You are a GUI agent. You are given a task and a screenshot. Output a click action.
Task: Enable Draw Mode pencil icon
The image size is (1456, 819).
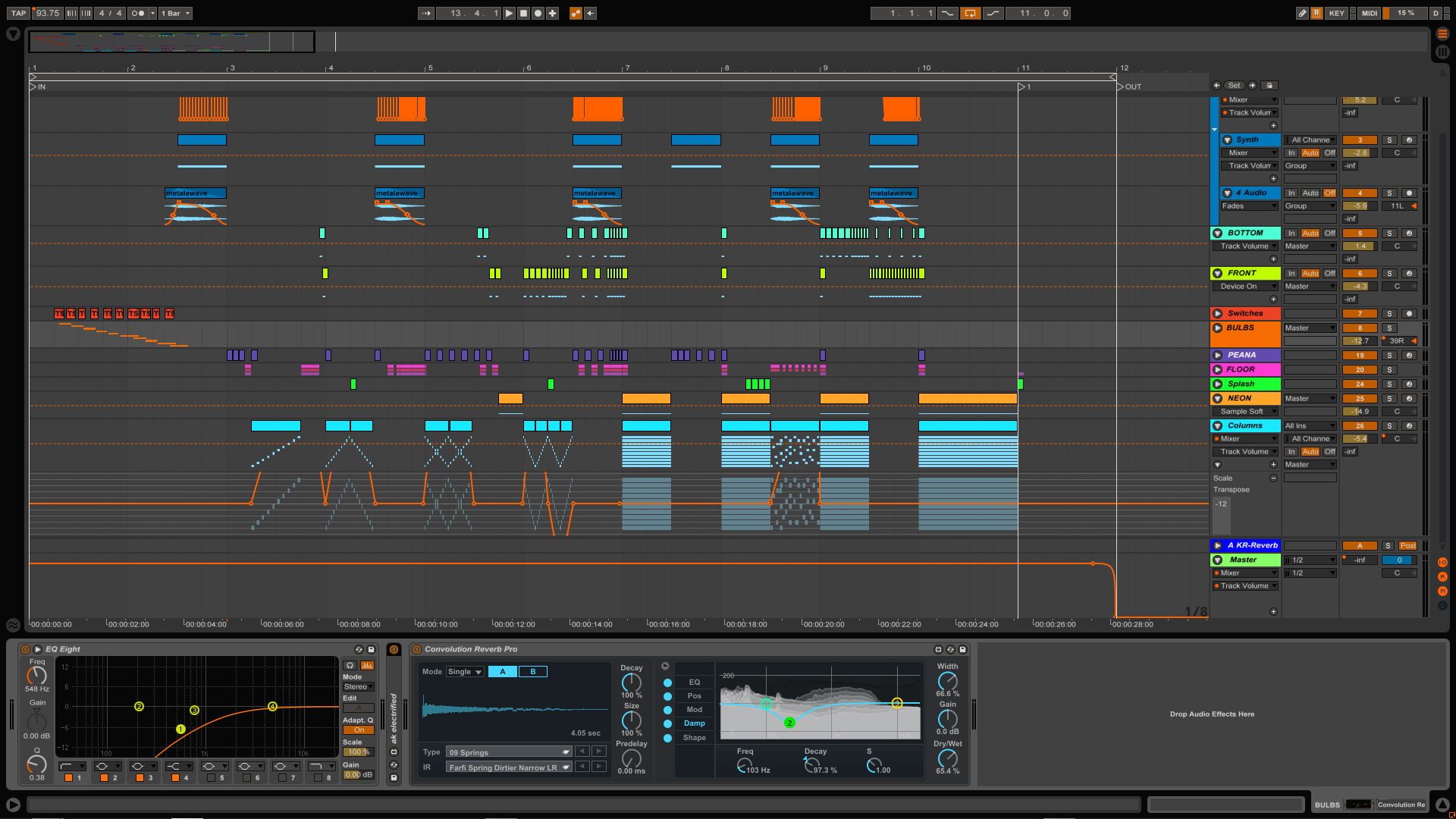1302,13
